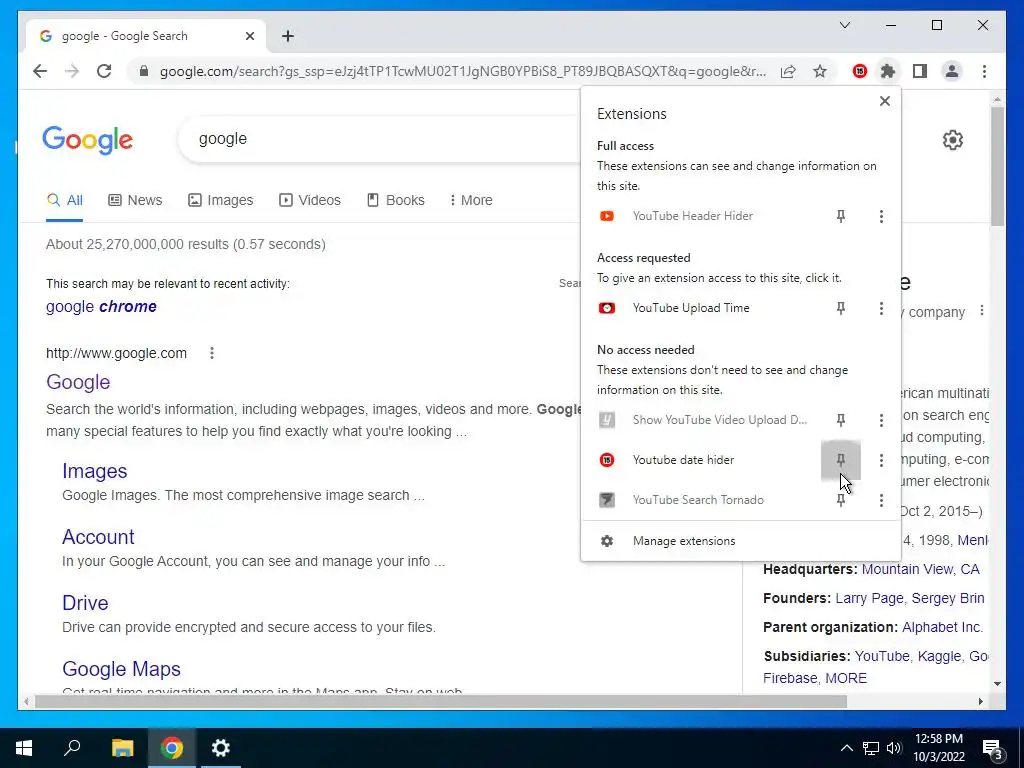This screenshot has width=1024, height=768.
Task: Open Manage extensions
Action: point(741,541)
